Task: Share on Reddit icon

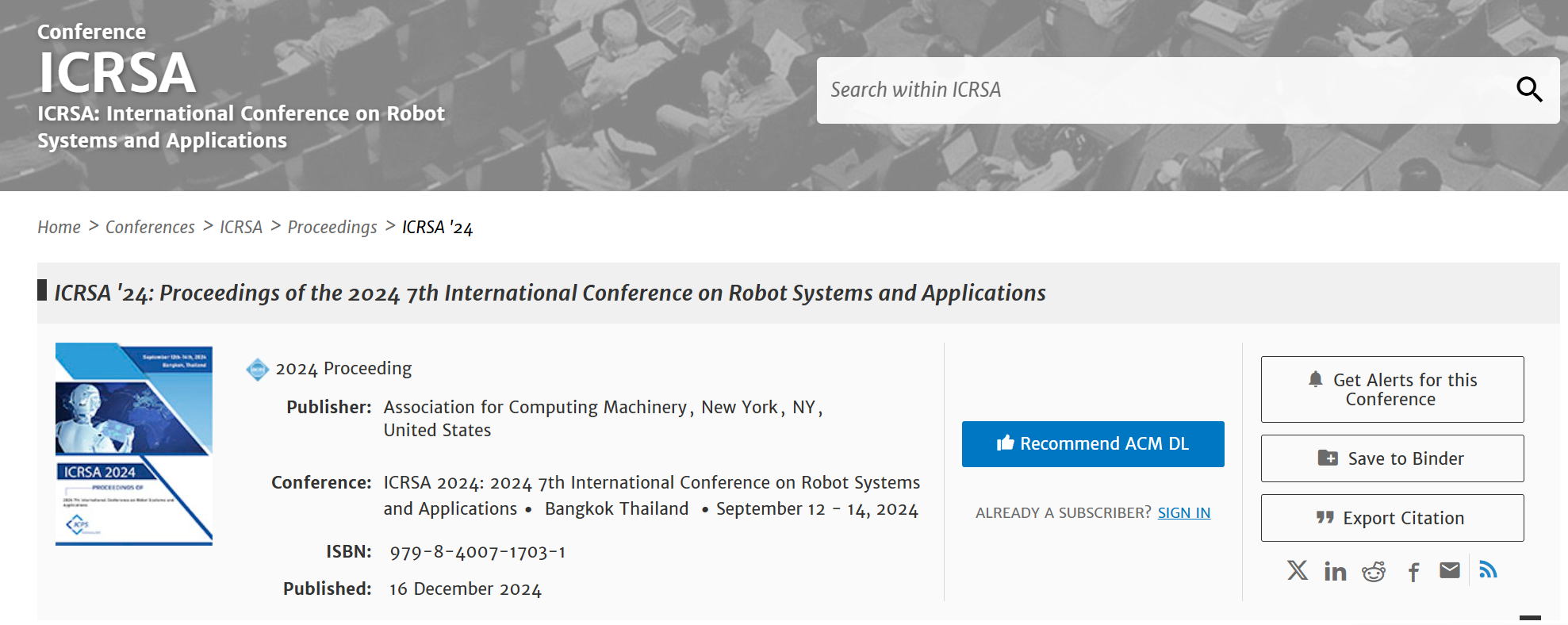Action: tap(1374, 571)
